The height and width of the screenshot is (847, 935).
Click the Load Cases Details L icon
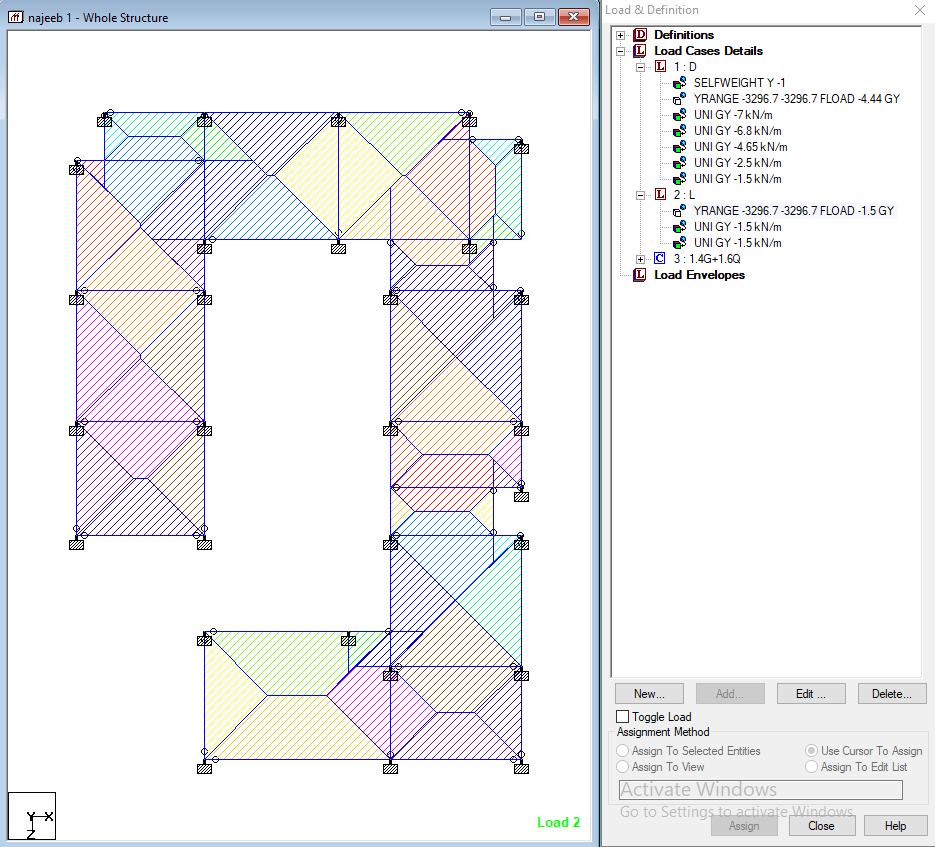[640, 51]
